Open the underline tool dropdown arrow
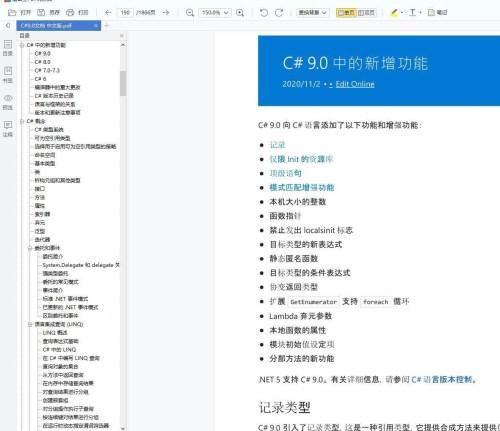The width and height of the screenshot is (500, 431). [x=420, y=13]
